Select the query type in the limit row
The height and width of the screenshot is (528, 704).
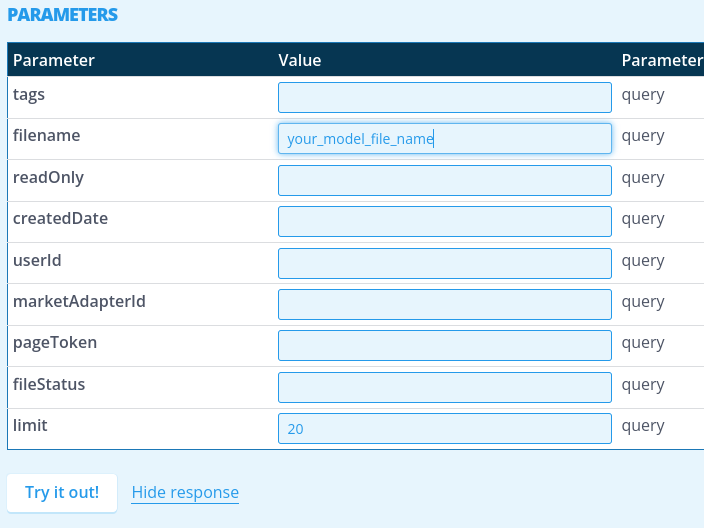[x=643, y=425]
